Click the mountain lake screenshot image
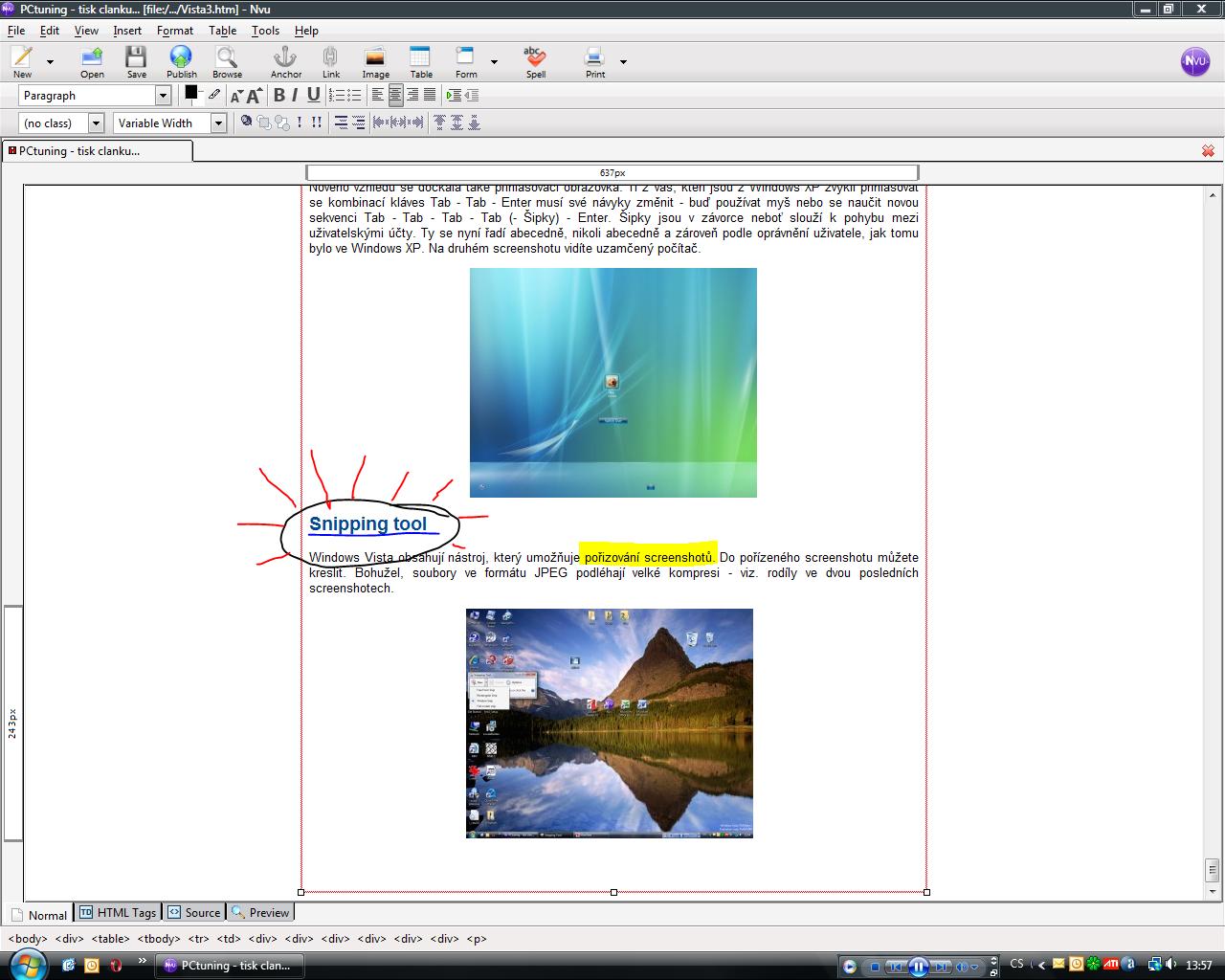The width and height of the screenshot is (1225, 980). (610, 724)
